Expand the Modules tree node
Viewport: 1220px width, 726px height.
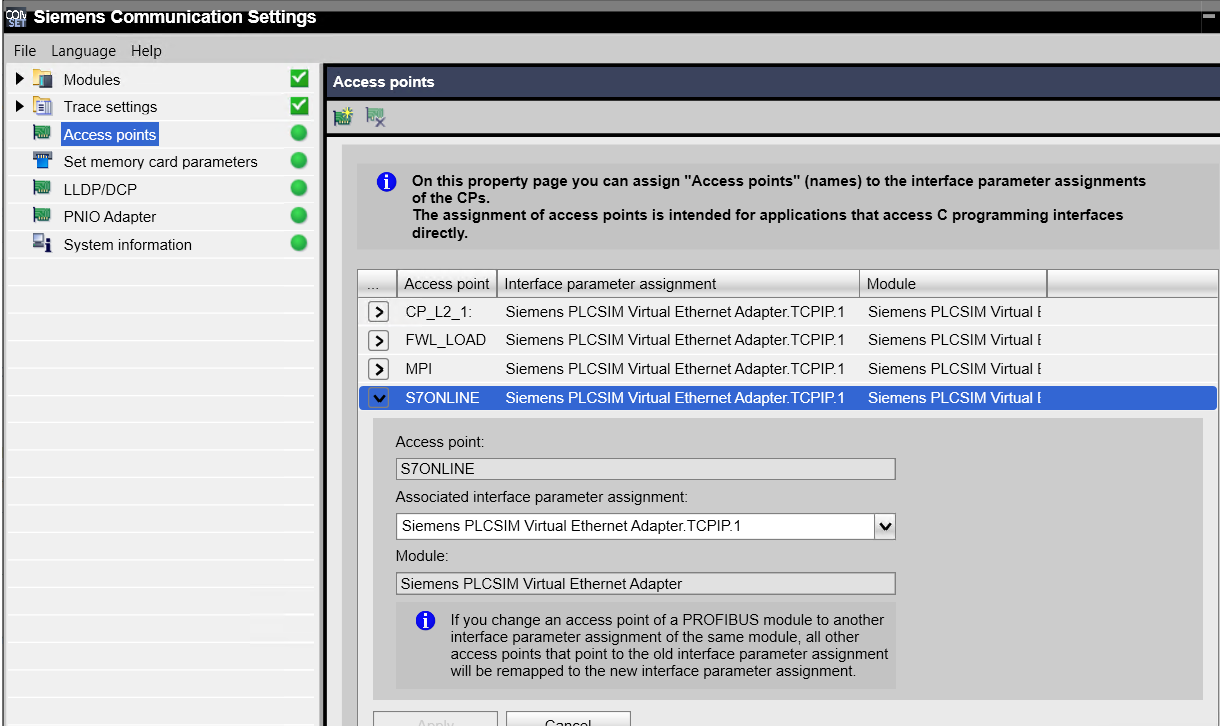20,79
